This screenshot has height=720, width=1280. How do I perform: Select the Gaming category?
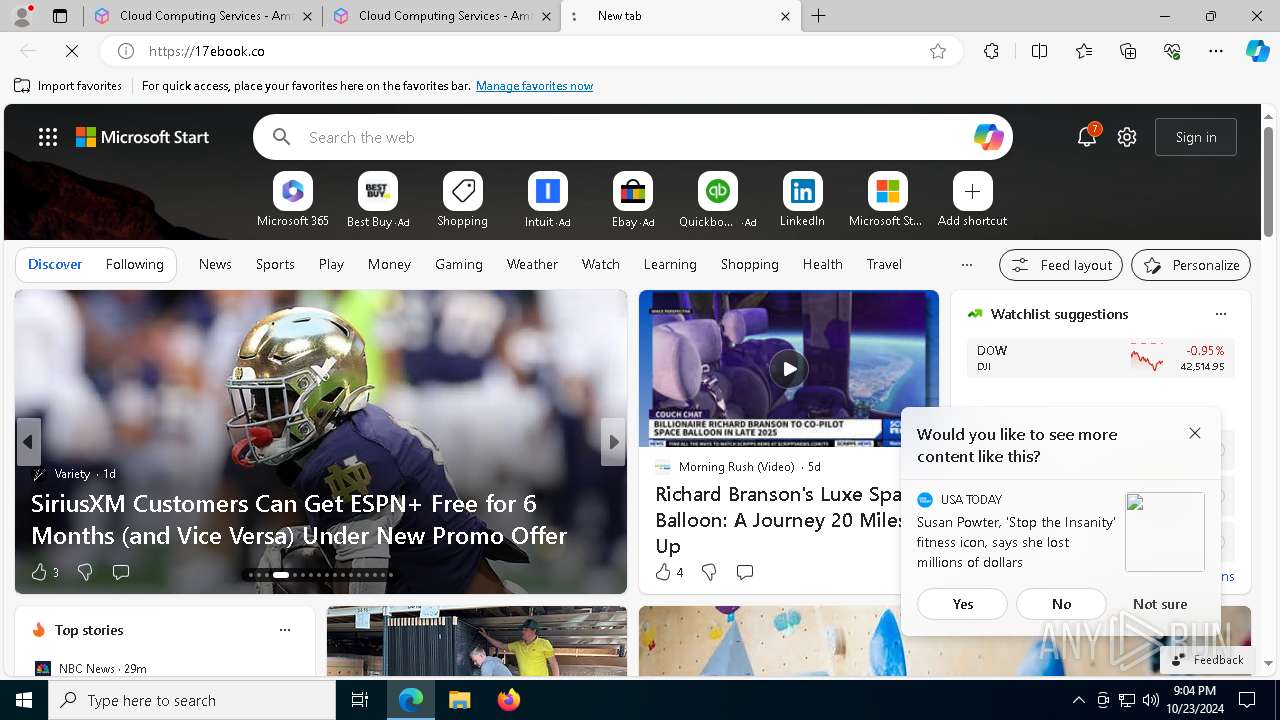(459, 264)
